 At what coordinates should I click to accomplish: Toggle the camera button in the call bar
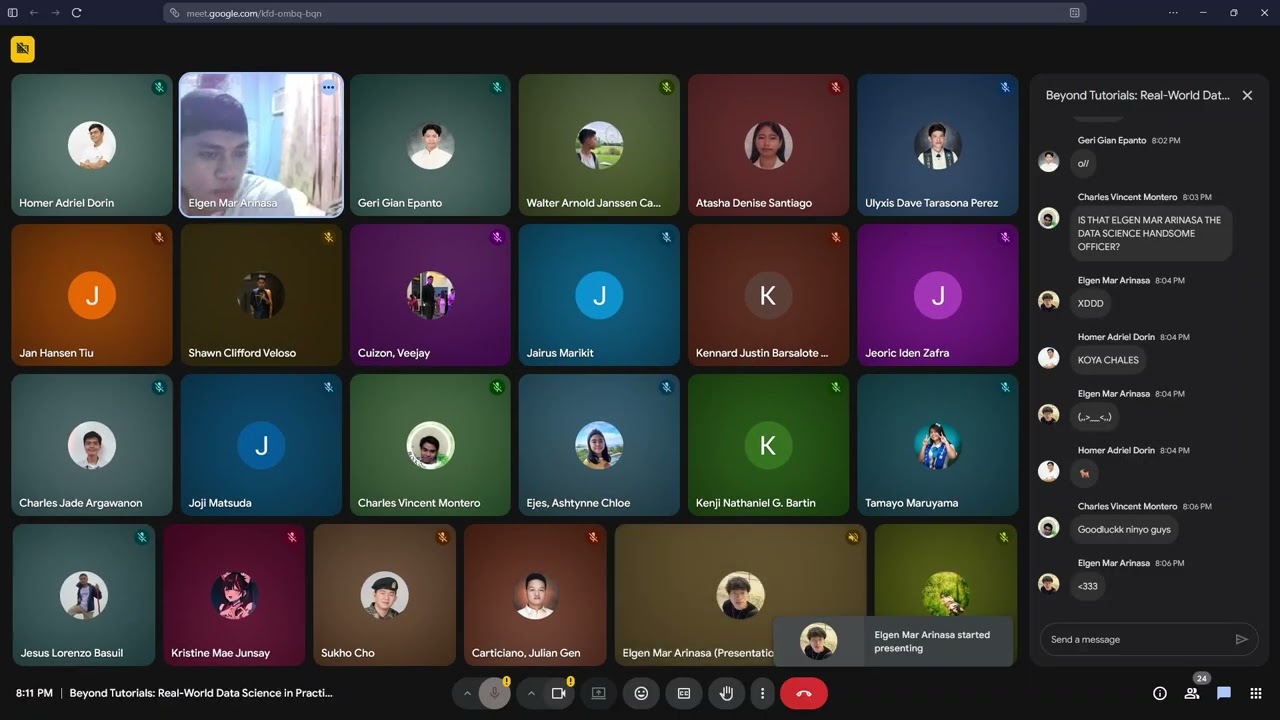click(x=558, y=693)
